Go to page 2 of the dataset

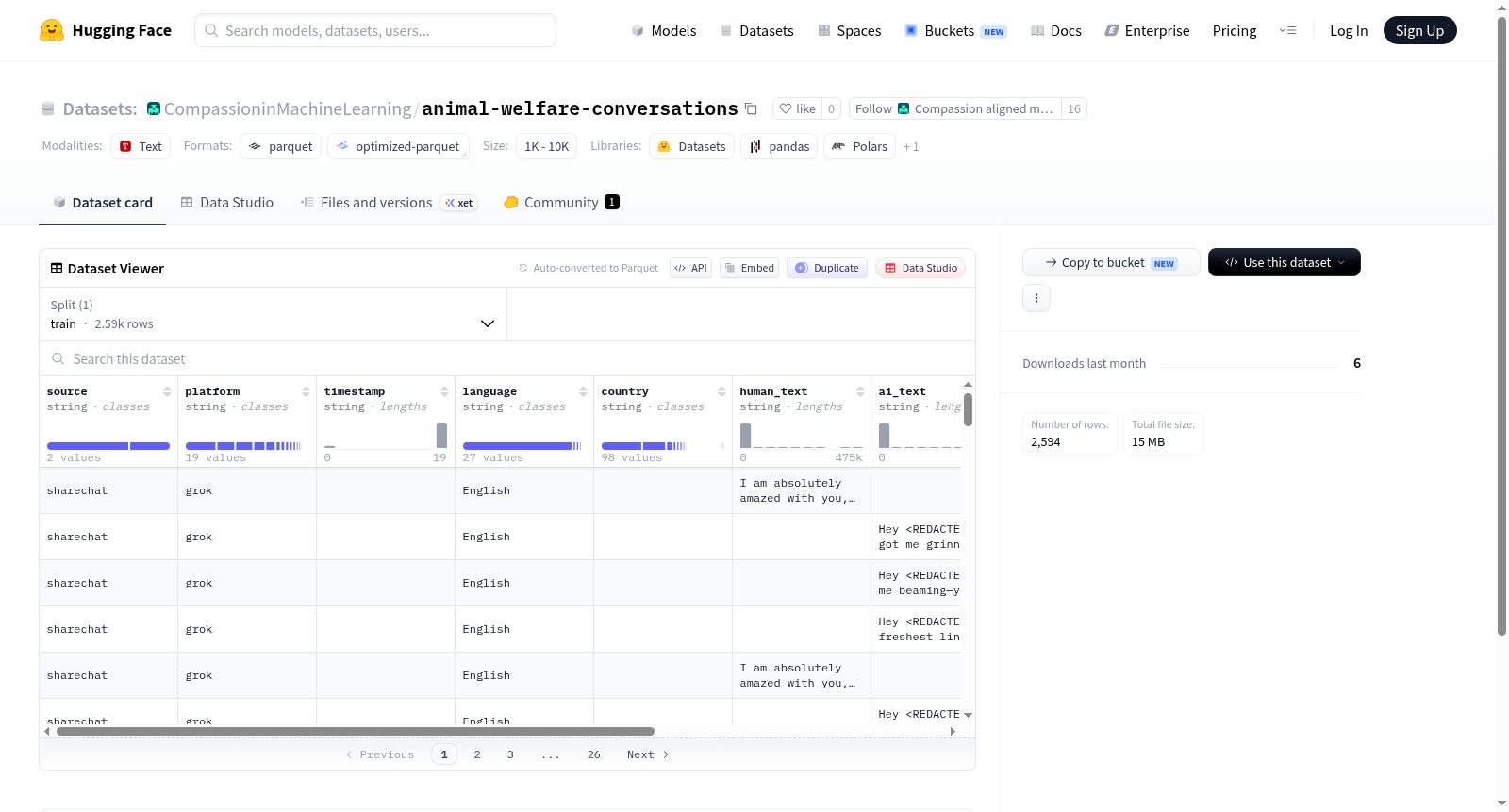pos(477,754)
